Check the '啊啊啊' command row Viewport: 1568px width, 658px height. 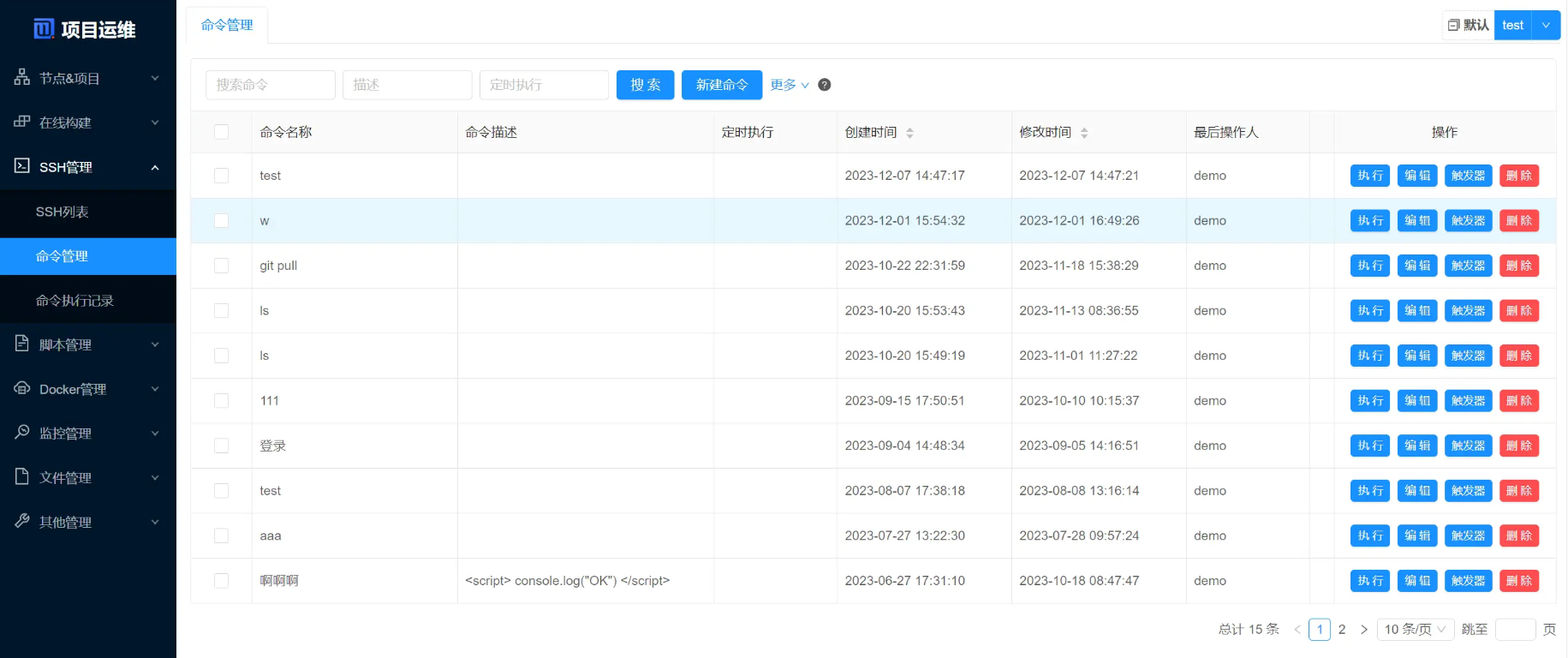pyautogui.click(x=222, y=581)
